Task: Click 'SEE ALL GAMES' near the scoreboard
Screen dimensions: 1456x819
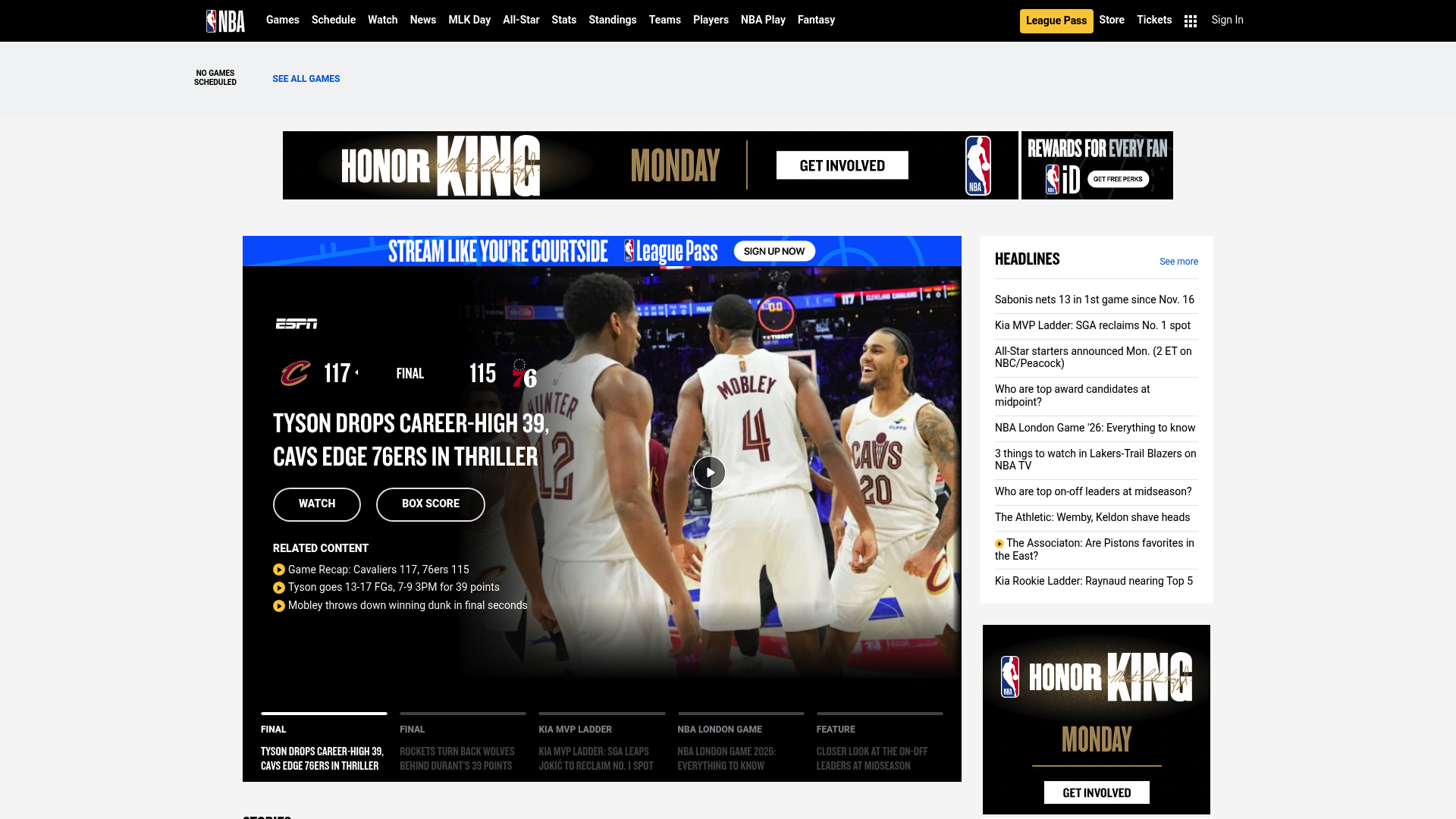Action: (x=306, y=79)
